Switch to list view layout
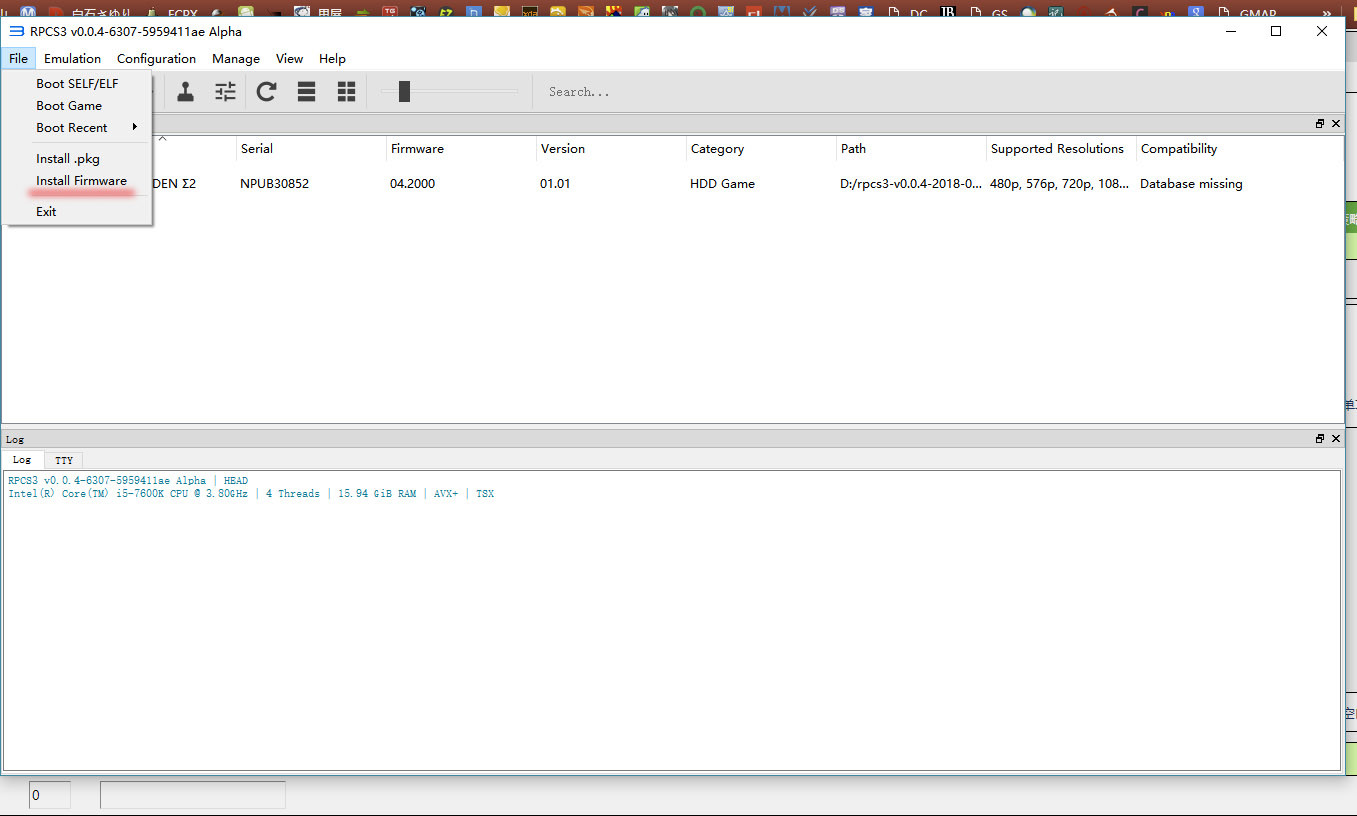Image resolution: width=1357 pixels, height=816 pixels. click(x=307, y=92)
